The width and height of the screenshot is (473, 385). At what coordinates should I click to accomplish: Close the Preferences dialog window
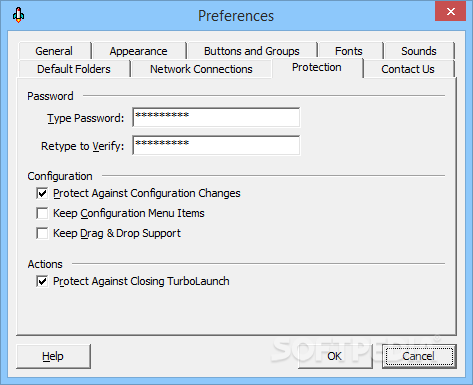coord(450,12)
